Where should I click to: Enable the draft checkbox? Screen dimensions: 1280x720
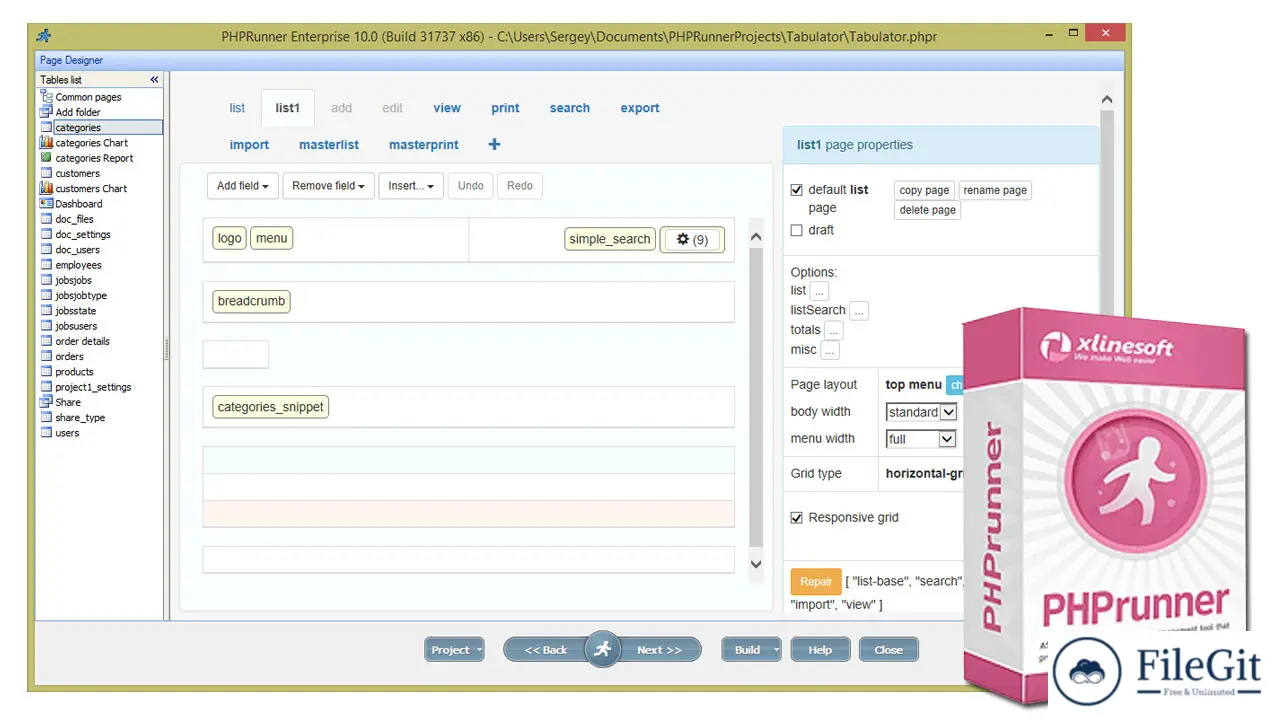(796, 230)
